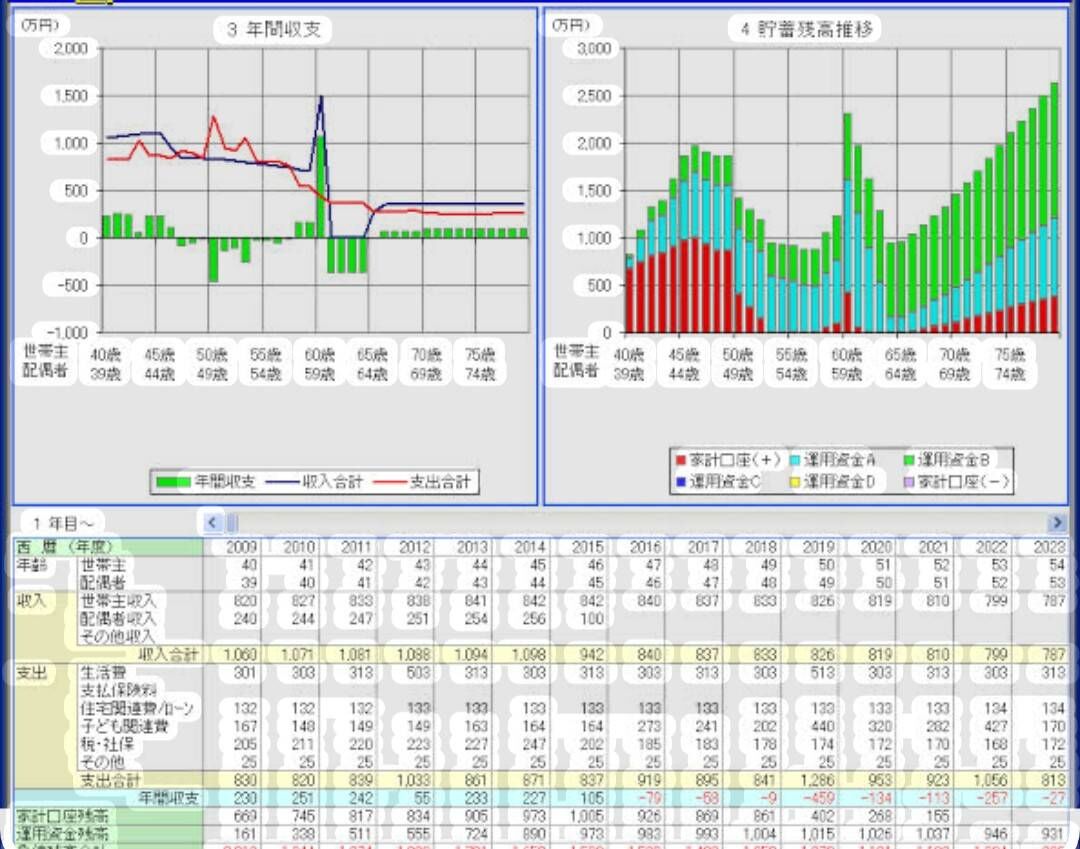Screen dimensions: 1080x849
Task: Click the red 支出合計 legend line
Action: click(x=390, y=482)
